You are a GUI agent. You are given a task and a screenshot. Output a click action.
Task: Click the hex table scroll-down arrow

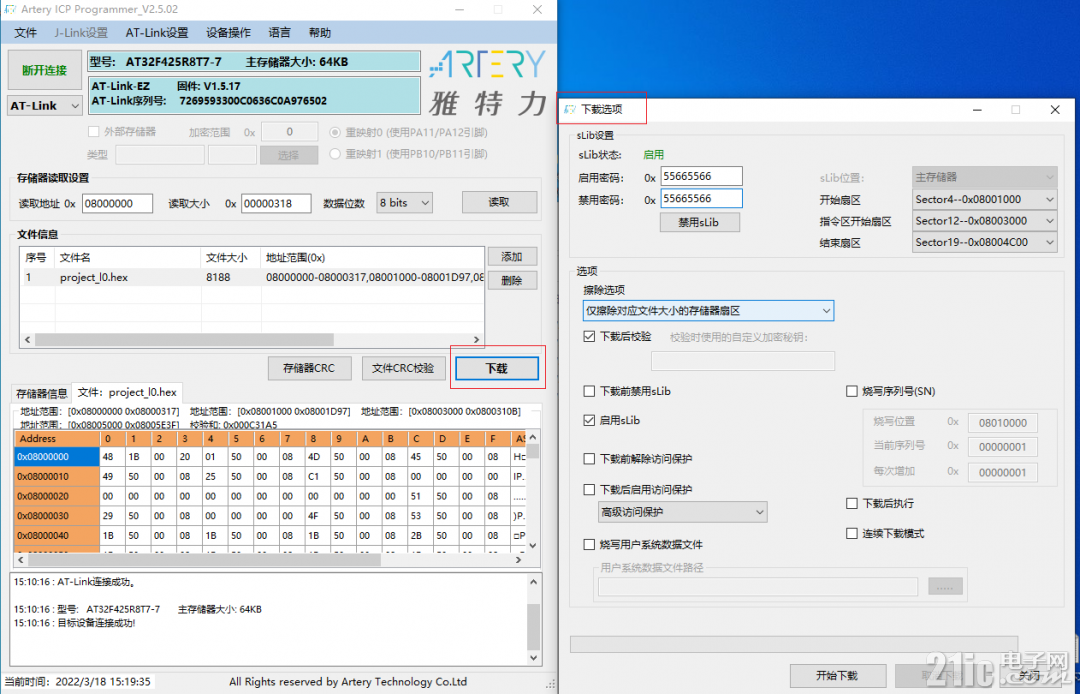(x=532, y=545)
